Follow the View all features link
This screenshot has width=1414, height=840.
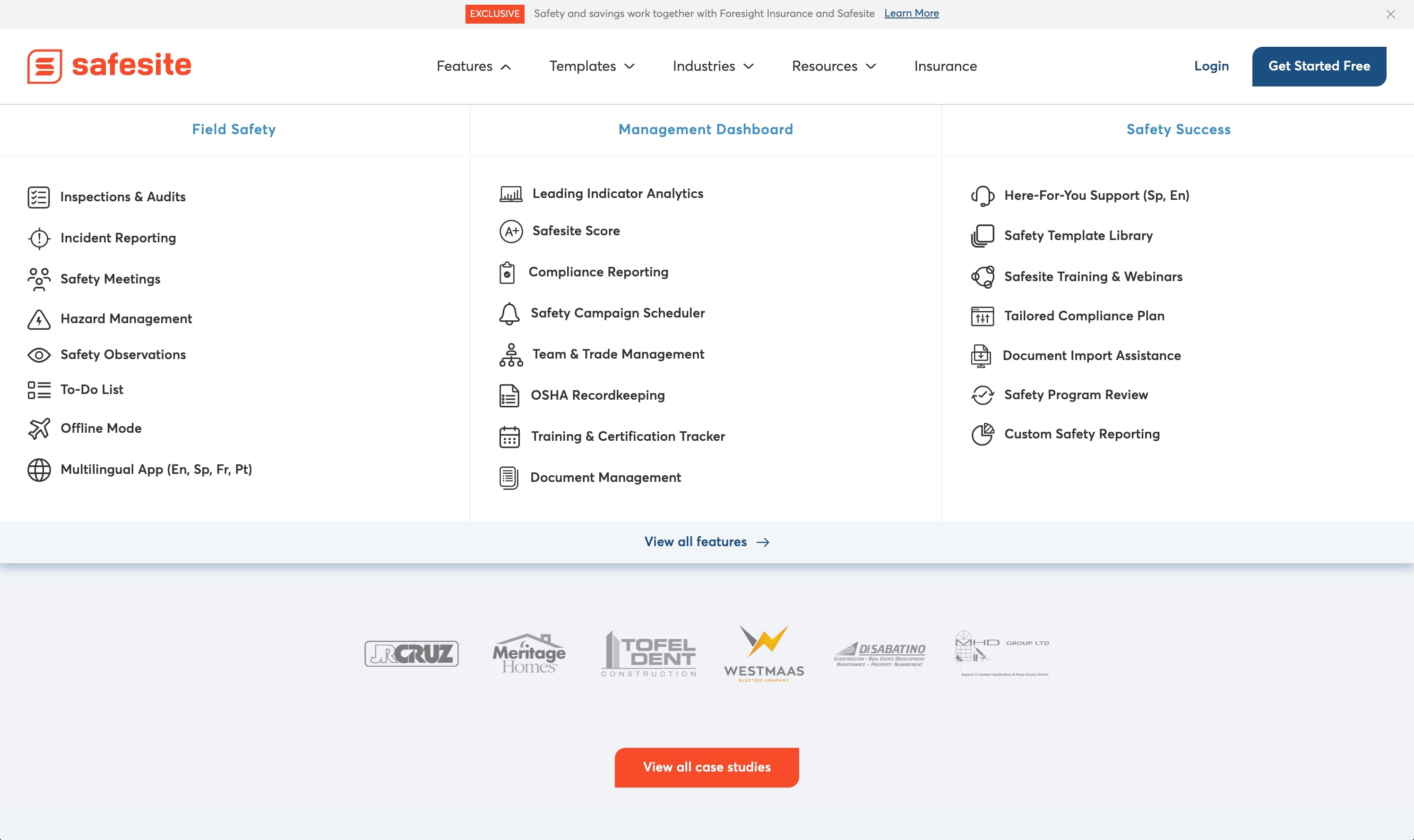tap(706, 542)
